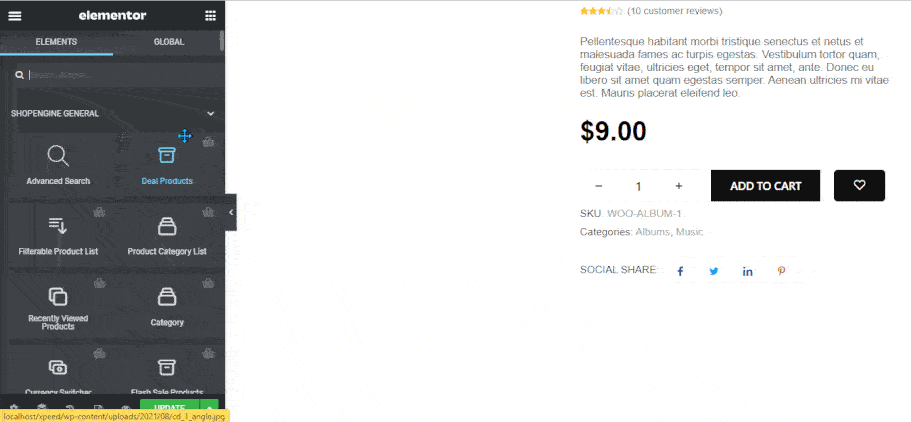Click the Add to Cart button
The width and height of the screenshot is (911, 422).
pos(765,185)
